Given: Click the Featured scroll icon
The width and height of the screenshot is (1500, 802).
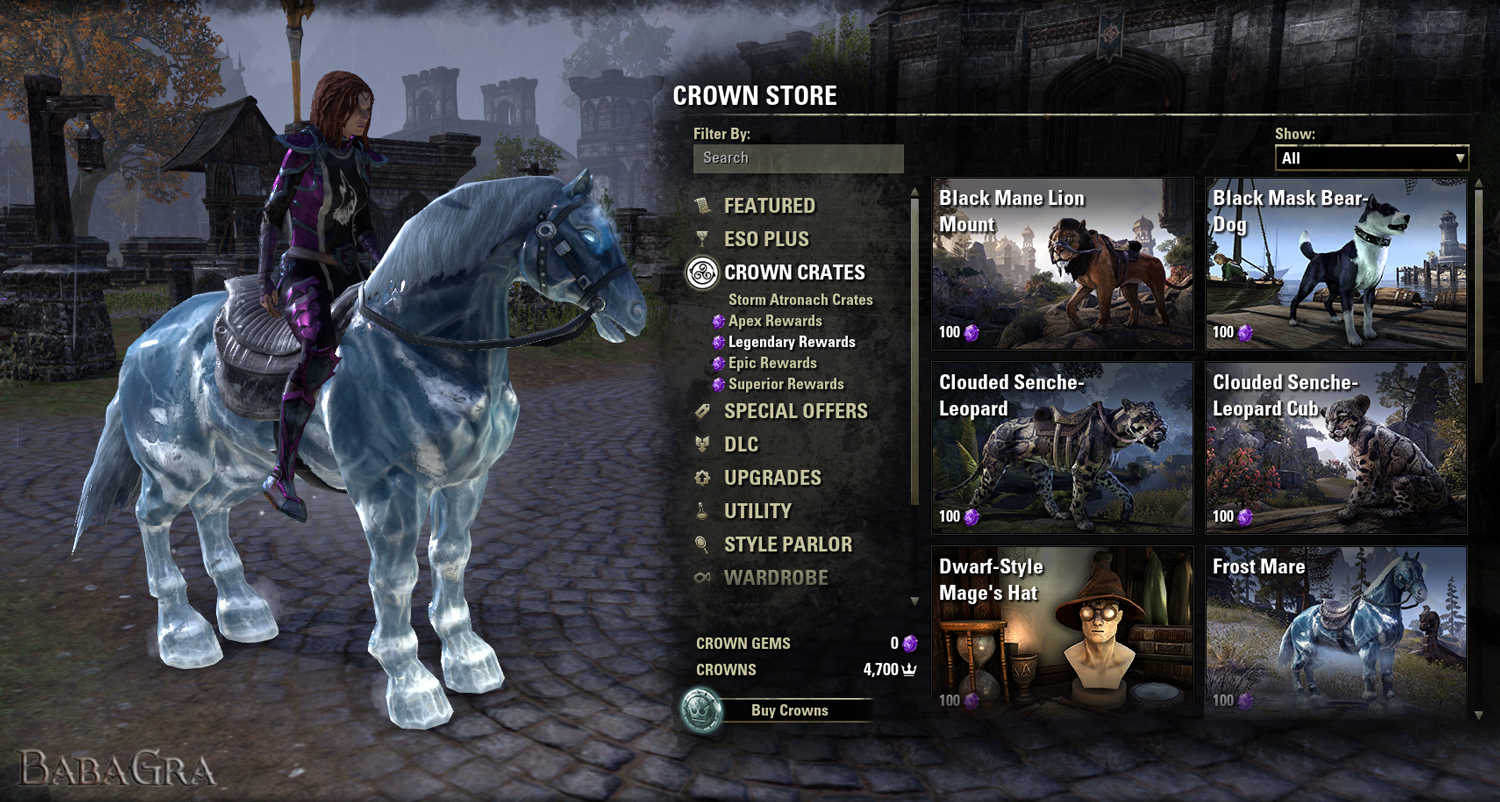Looking at the screenshot, I should (x=703, y=205).
